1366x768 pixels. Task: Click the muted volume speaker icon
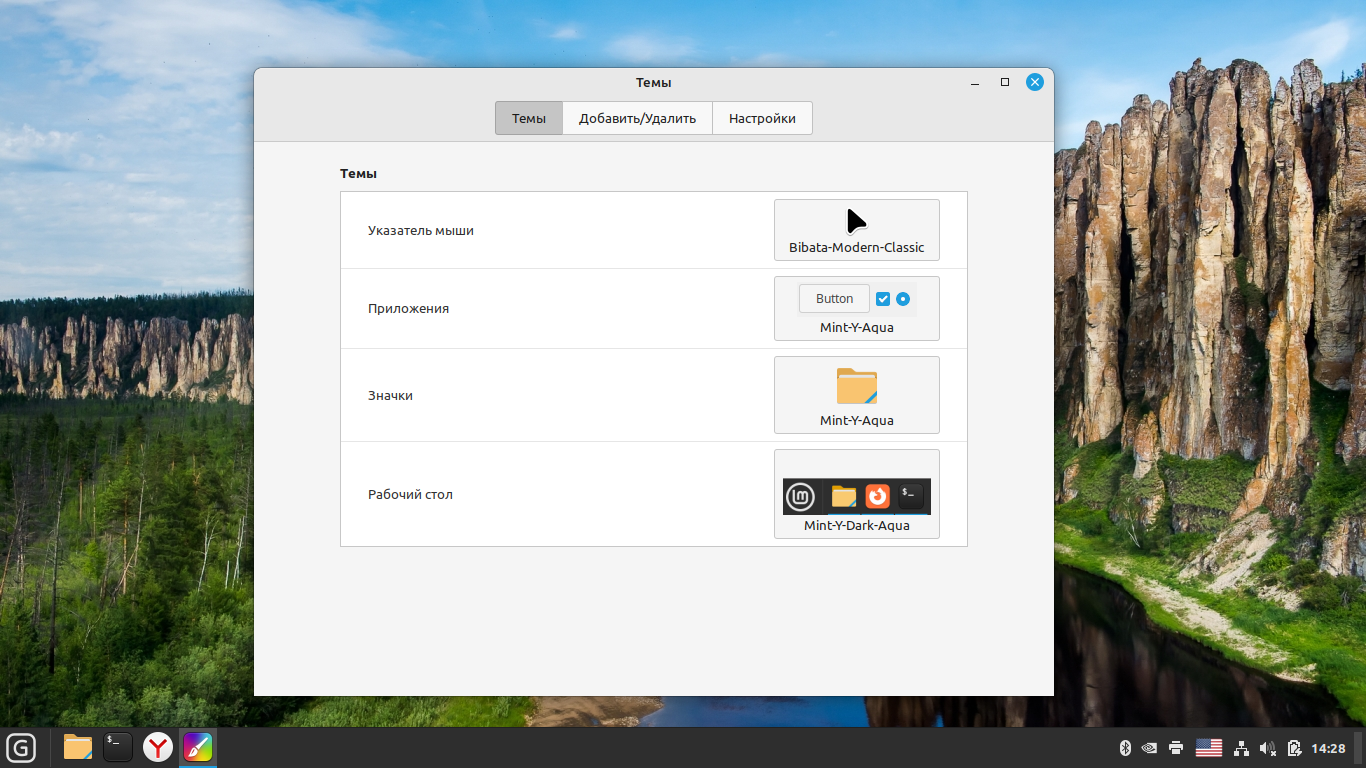[1268, 748]
